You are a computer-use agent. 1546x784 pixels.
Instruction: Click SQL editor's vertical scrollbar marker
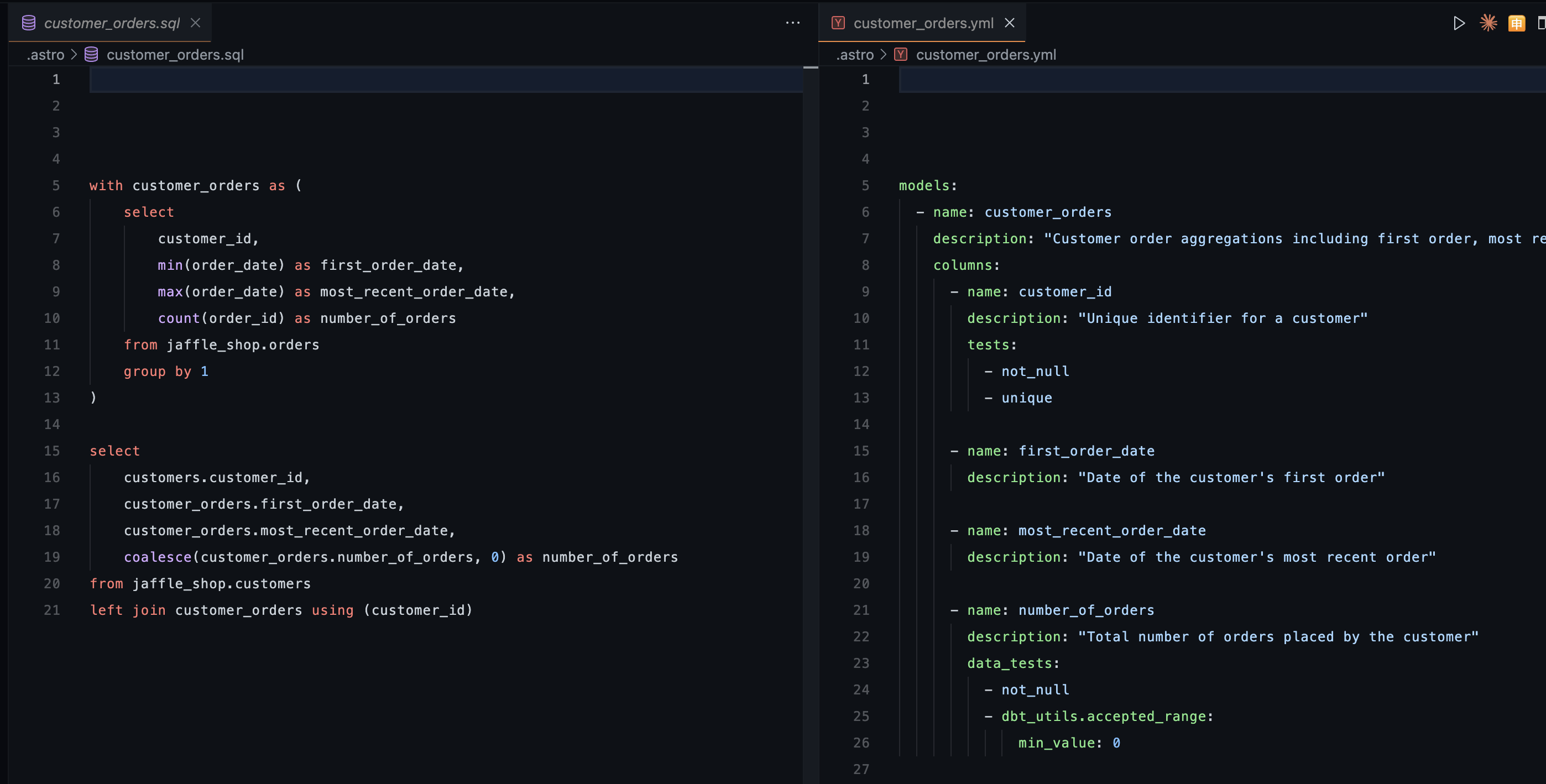[x=810, y=68]
